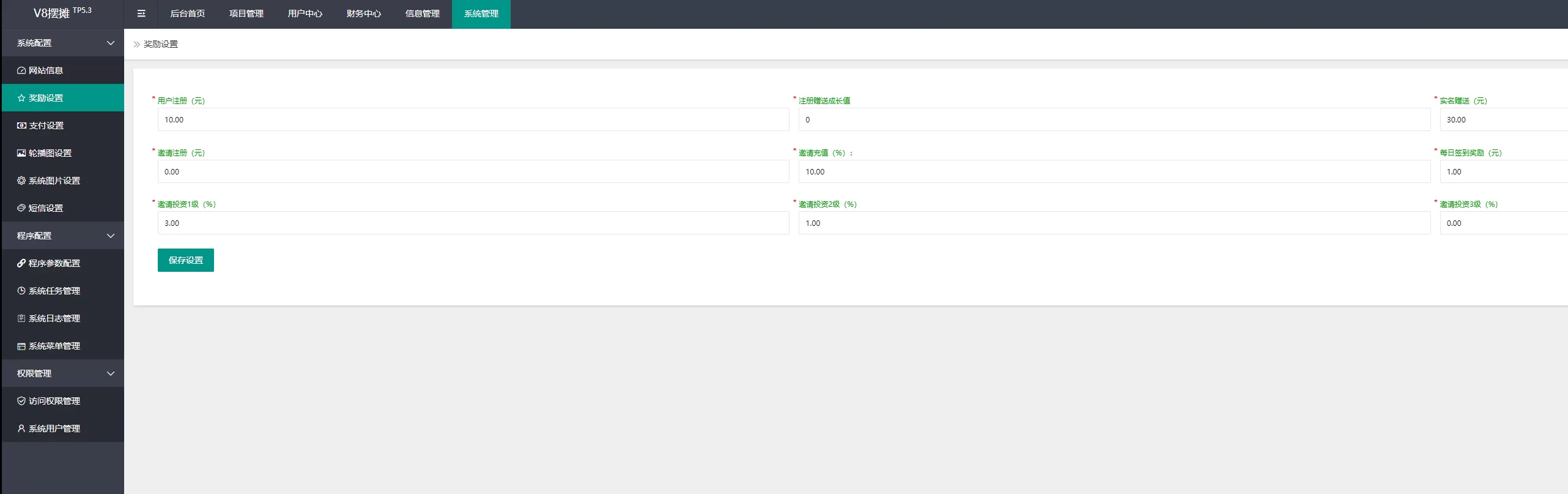Click the clock icon for 系统任务管理
Screen dimensions: 1568x494
(x=21, y=291)
